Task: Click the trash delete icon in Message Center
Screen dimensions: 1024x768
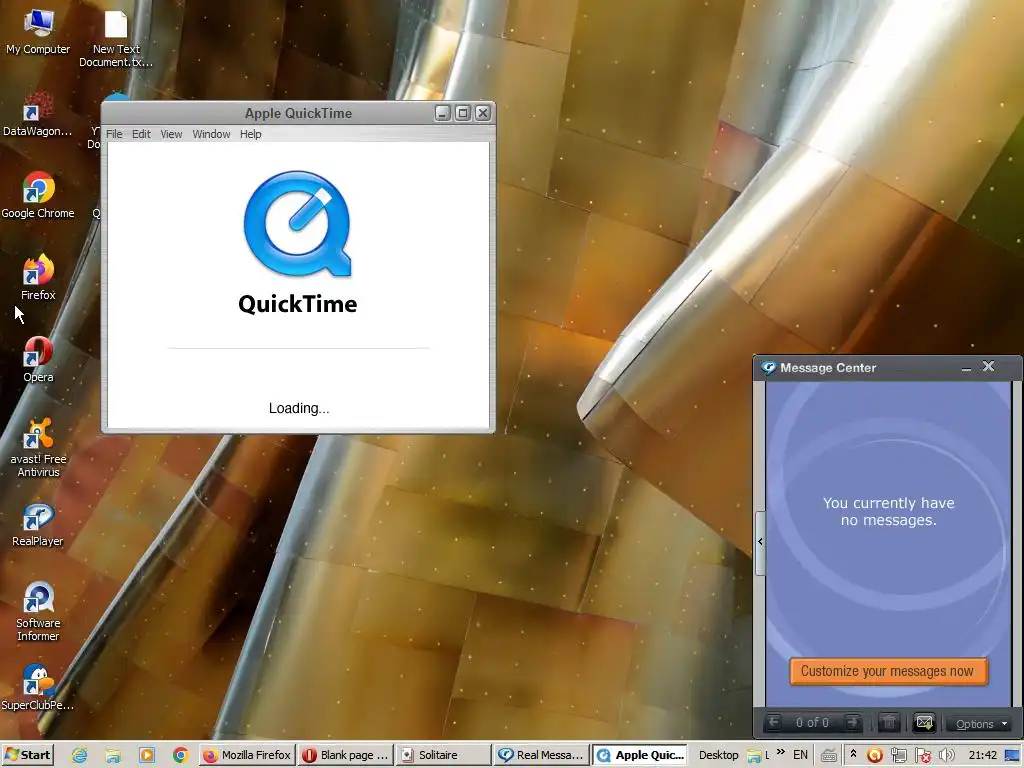Action: point(888,722)
